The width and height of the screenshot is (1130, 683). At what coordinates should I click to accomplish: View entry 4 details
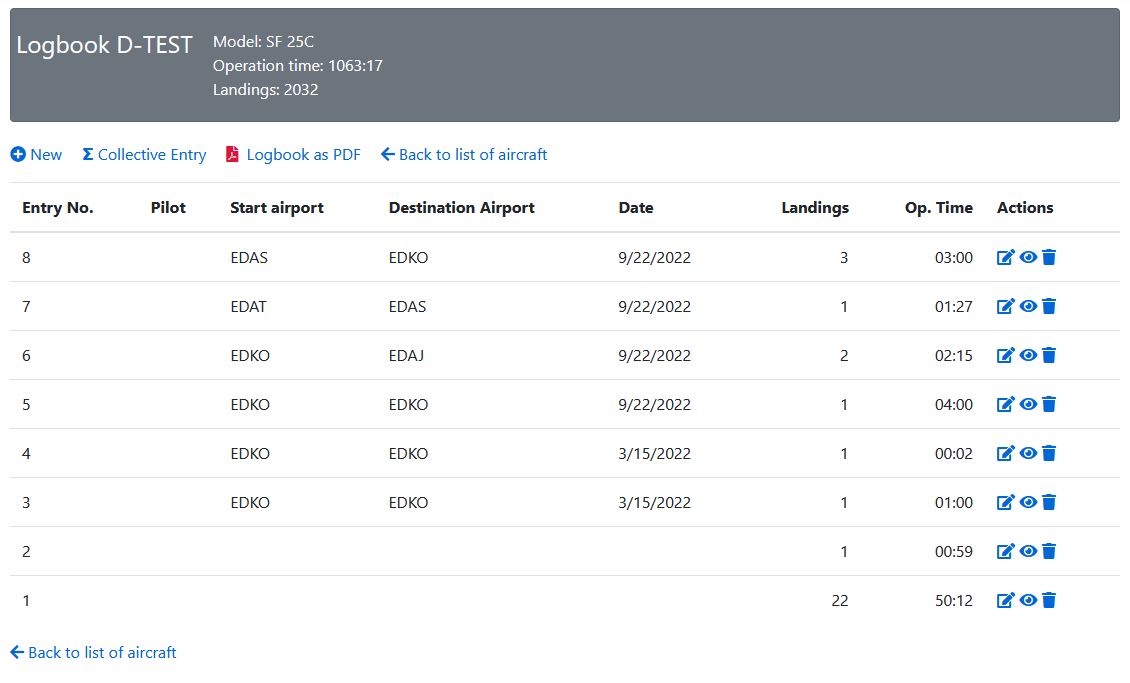[x=1028, y=453]
